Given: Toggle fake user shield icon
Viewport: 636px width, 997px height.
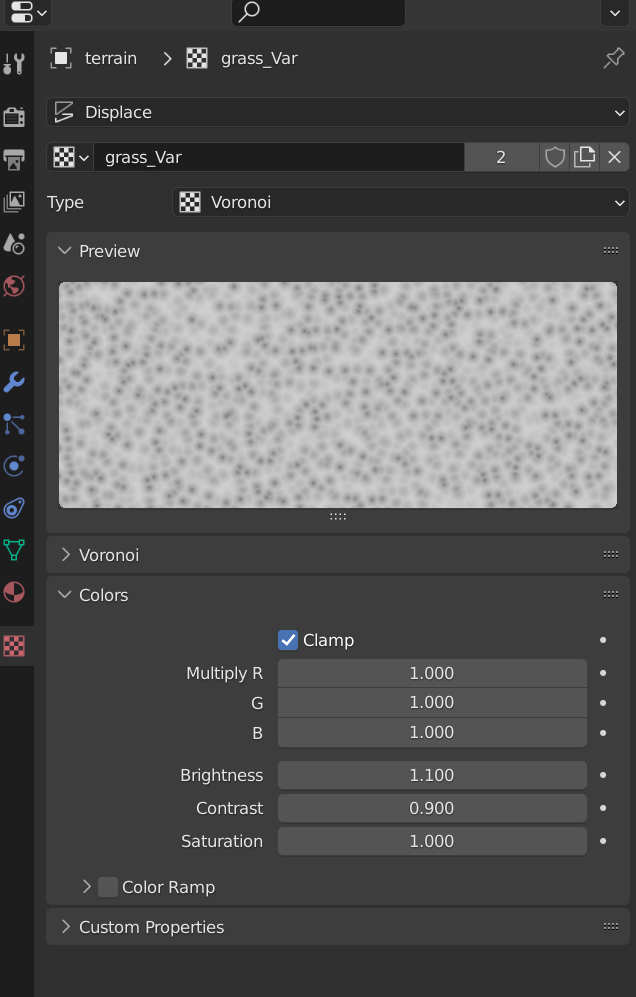Looking at the screenshot, I should (555, 157).
